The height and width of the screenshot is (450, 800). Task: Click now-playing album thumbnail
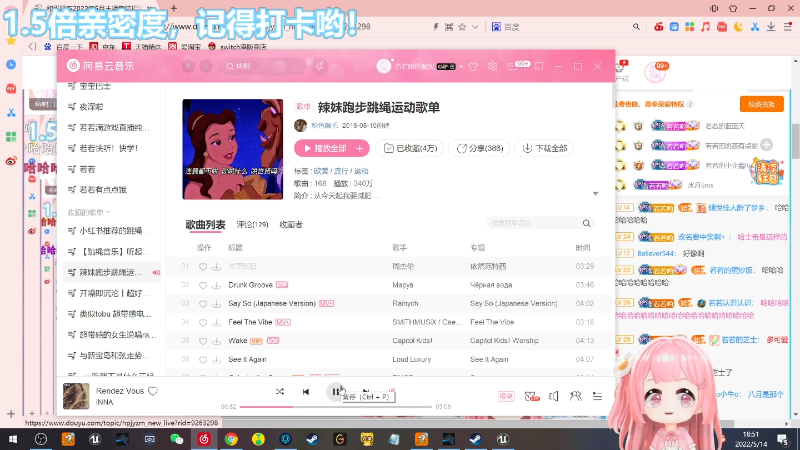coord(76,396)
